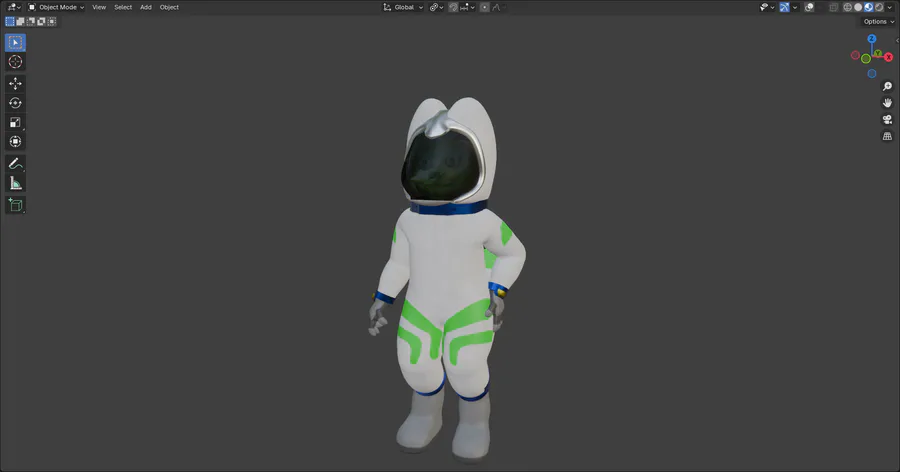Select the Cursor tool
Image resolution: width=900 pixels, height=472 pixels.
15,62
